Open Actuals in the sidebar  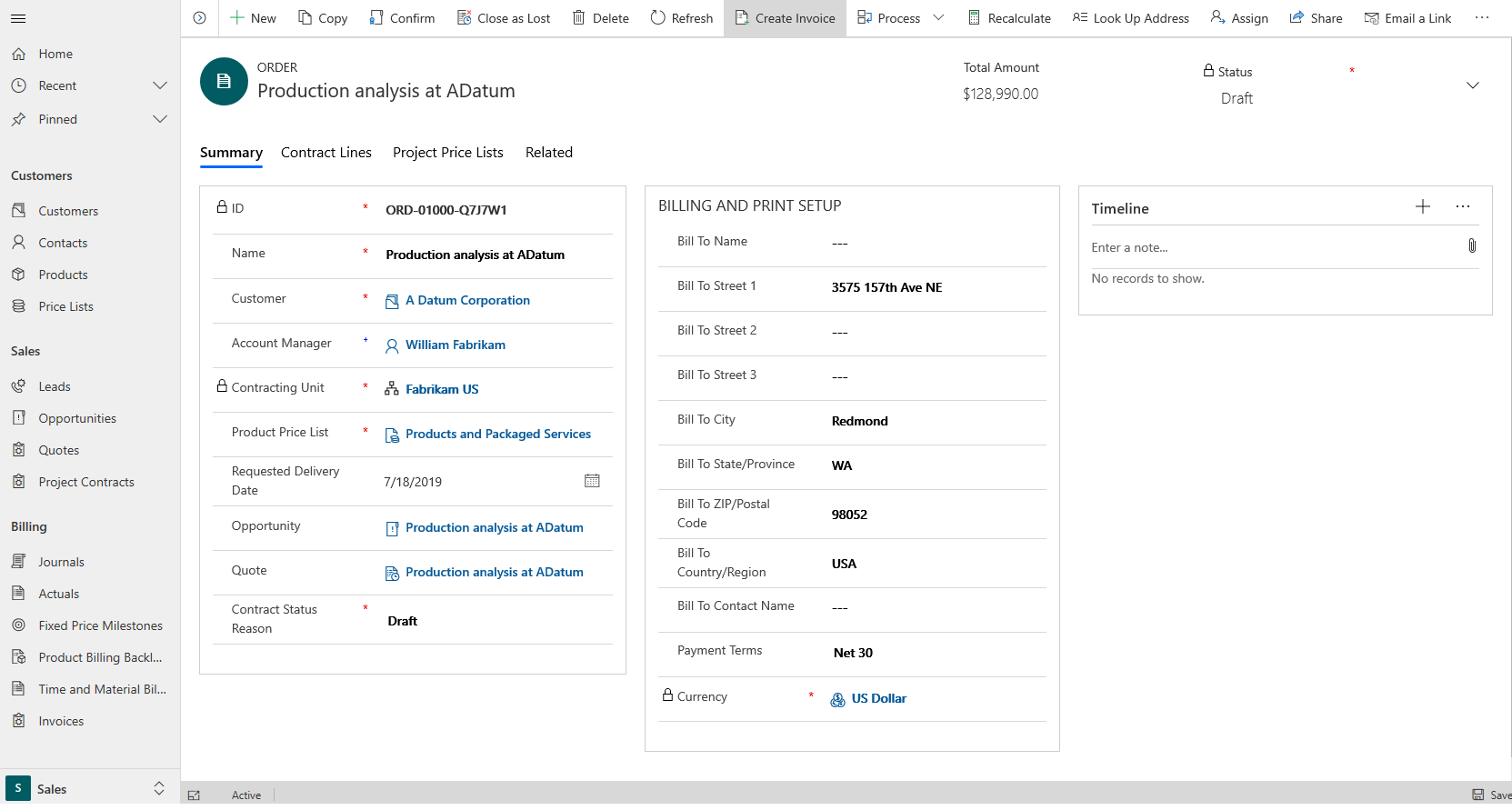pos(59,594)
